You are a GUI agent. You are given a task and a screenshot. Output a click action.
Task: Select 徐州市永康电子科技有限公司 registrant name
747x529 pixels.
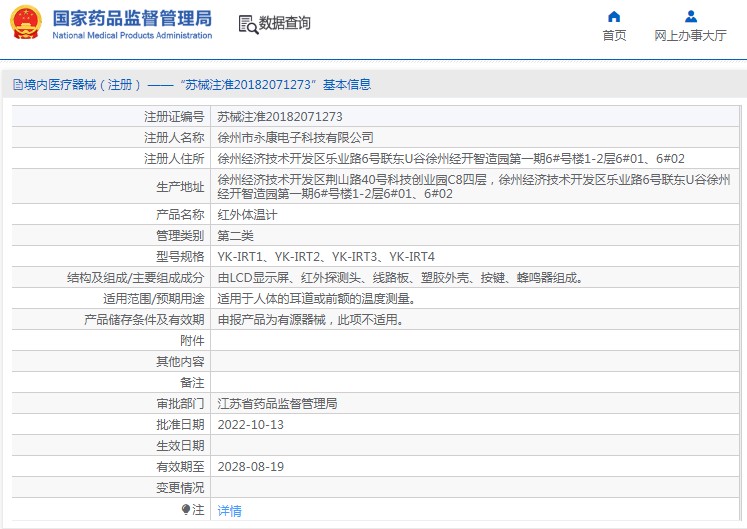295,138
